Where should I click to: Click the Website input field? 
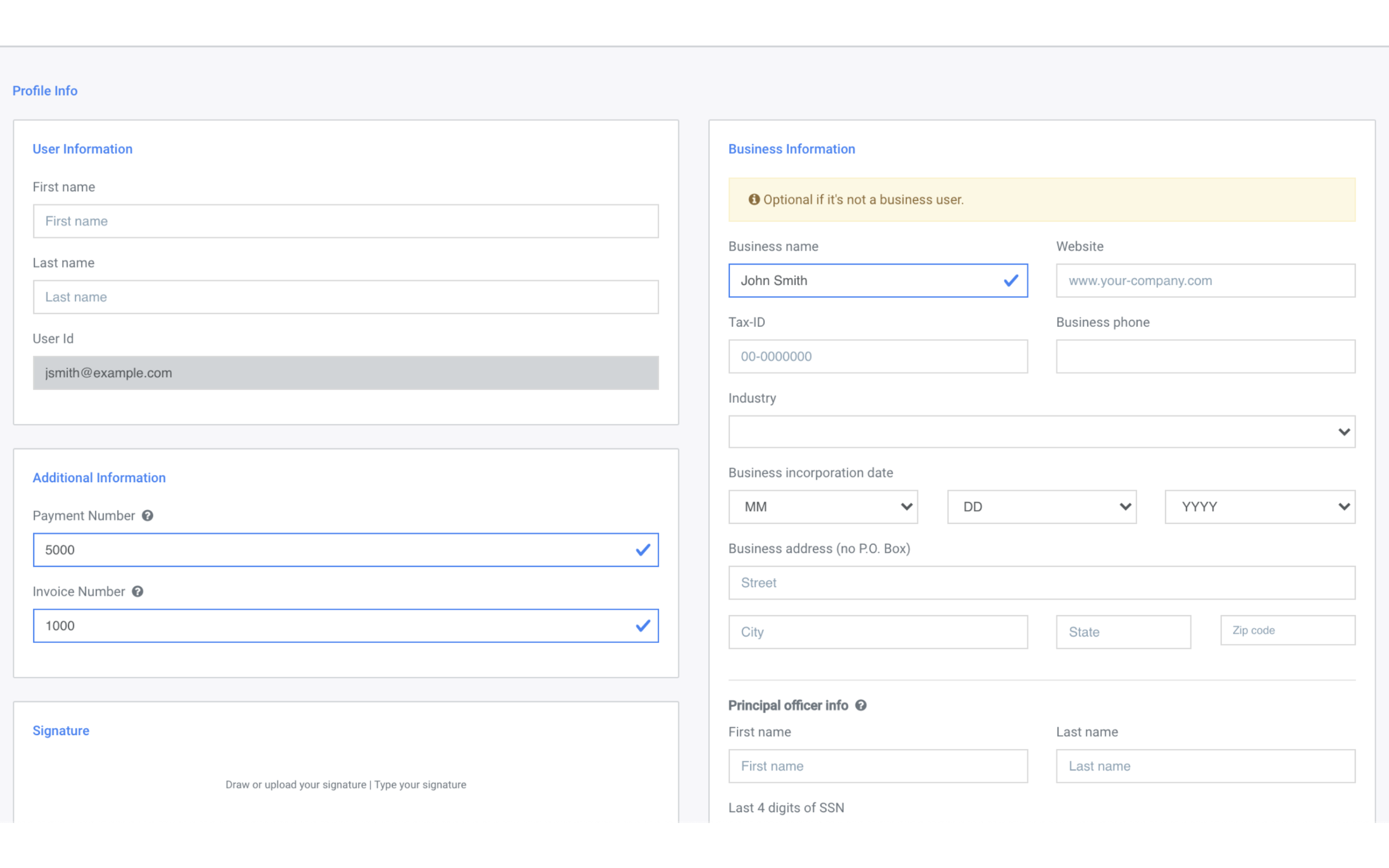click(x=1205, y=281)
